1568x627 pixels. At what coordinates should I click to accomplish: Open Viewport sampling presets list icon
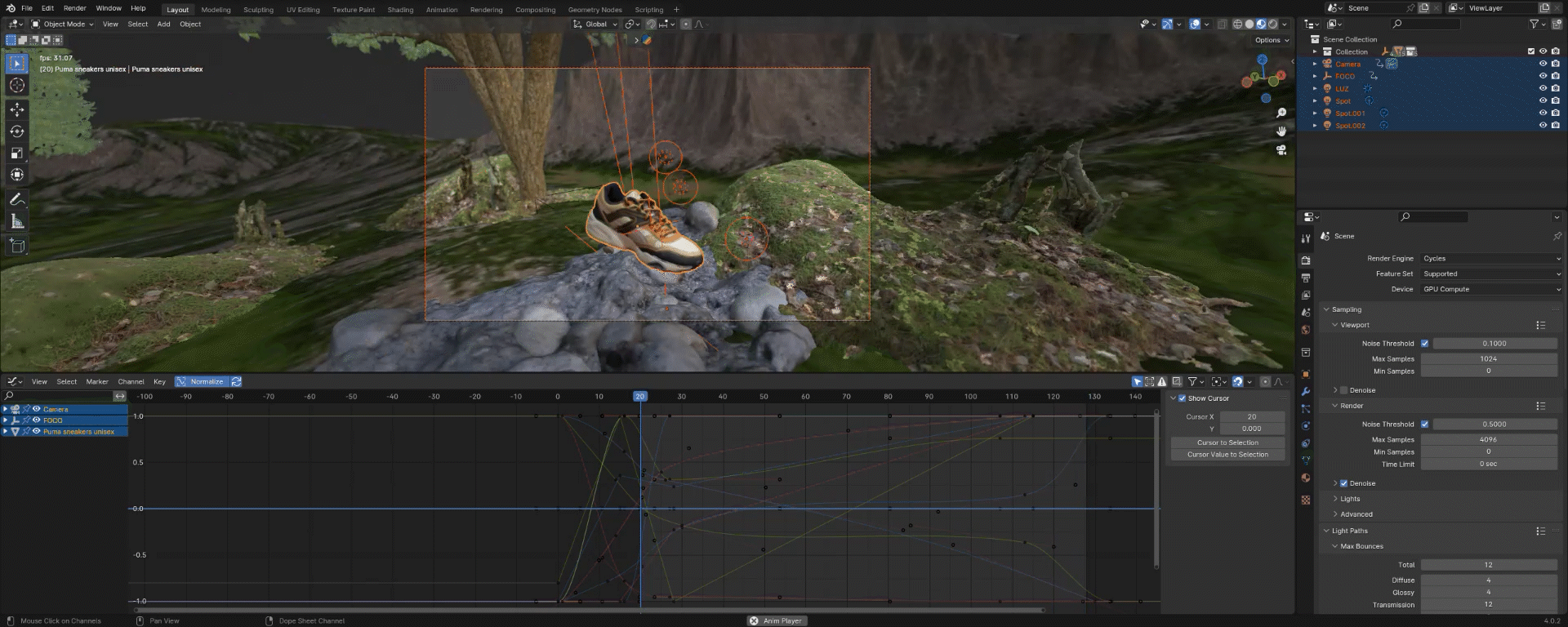click(x=1540, y=325)
